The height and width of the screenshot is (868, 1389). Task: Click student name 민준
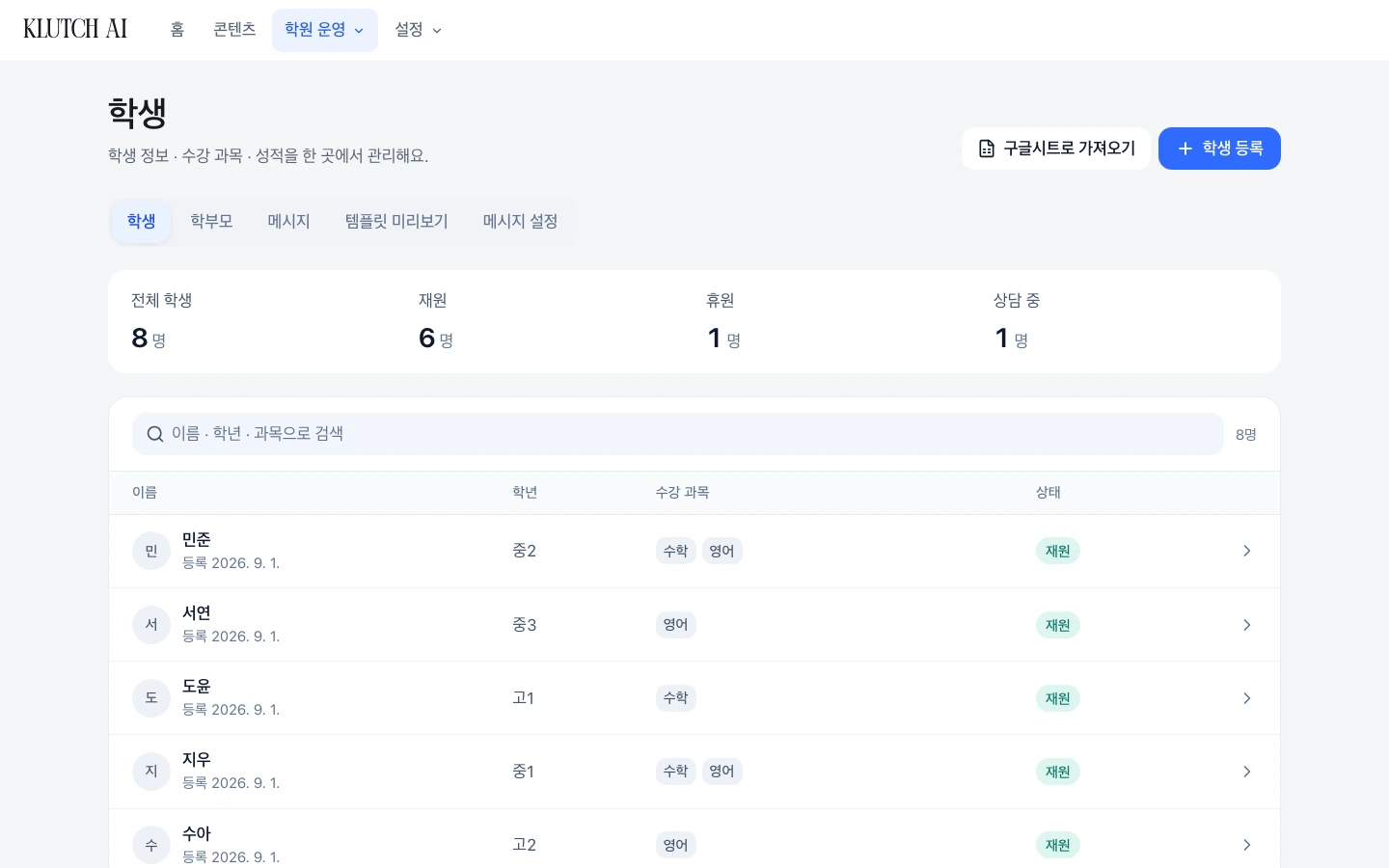(x=197, y=540)
